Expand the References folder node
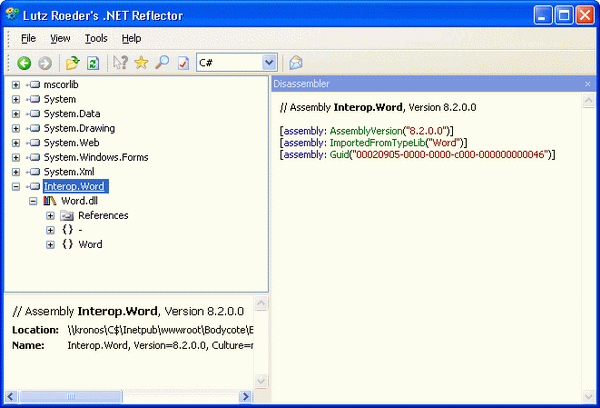This screenshot has height=408, width=600. 50,215
